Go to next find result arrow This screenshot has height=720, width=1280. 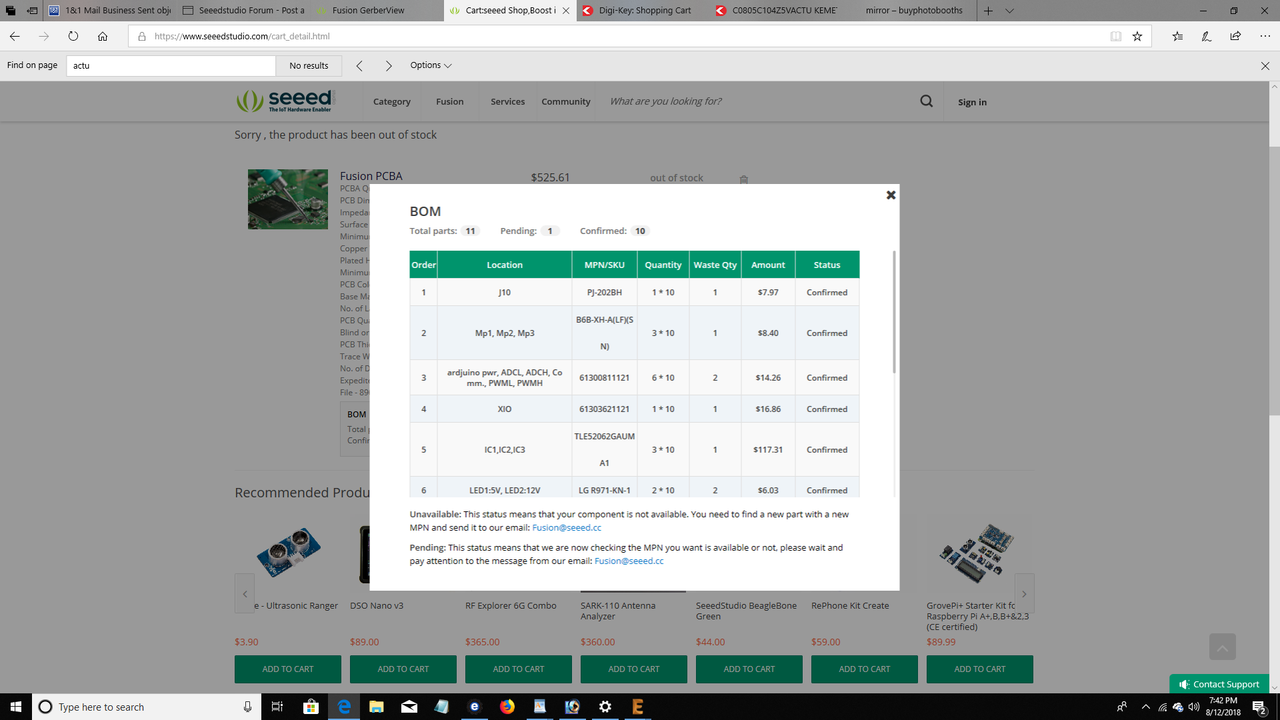click(389, 65)
